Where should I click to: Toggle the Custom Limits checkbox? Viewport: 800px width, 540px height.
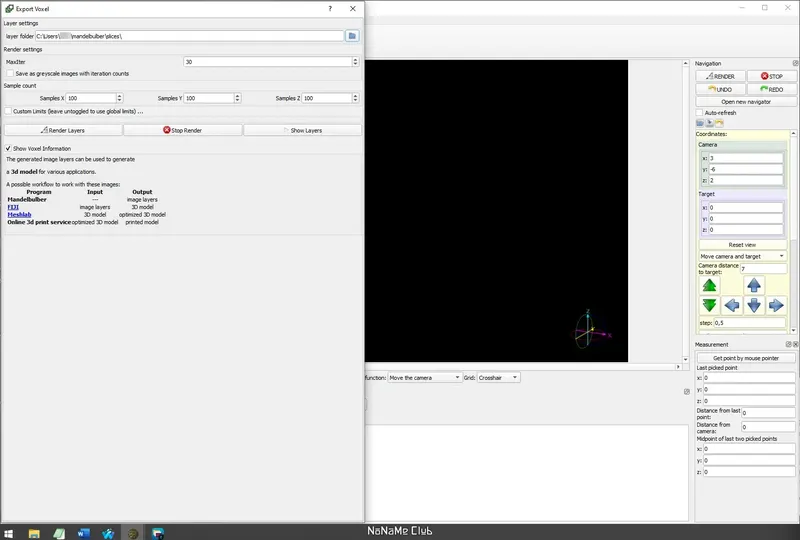(x=8, y=111)
